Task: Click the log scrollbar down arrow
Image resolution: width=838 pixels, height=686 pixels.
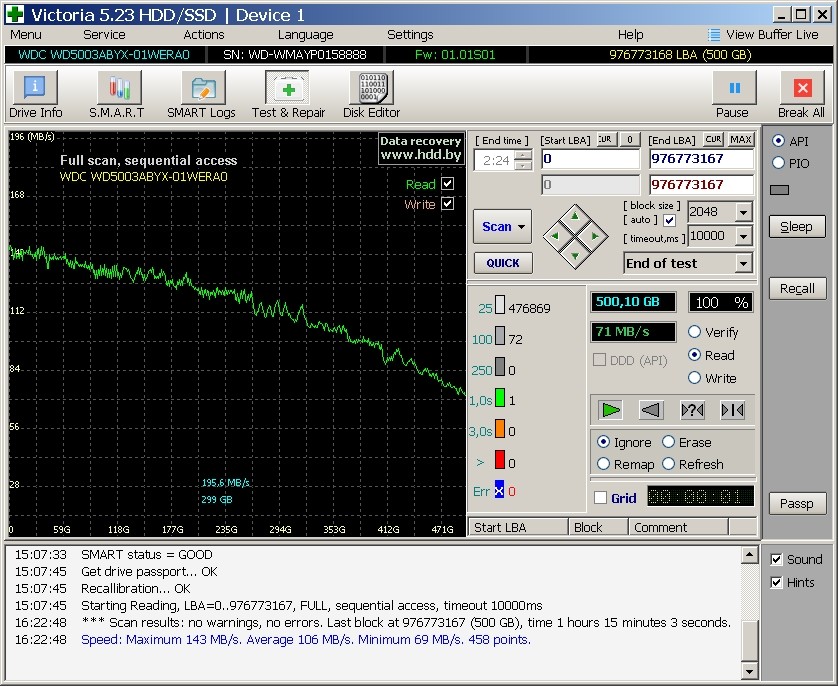Action: tap(749, 671)
